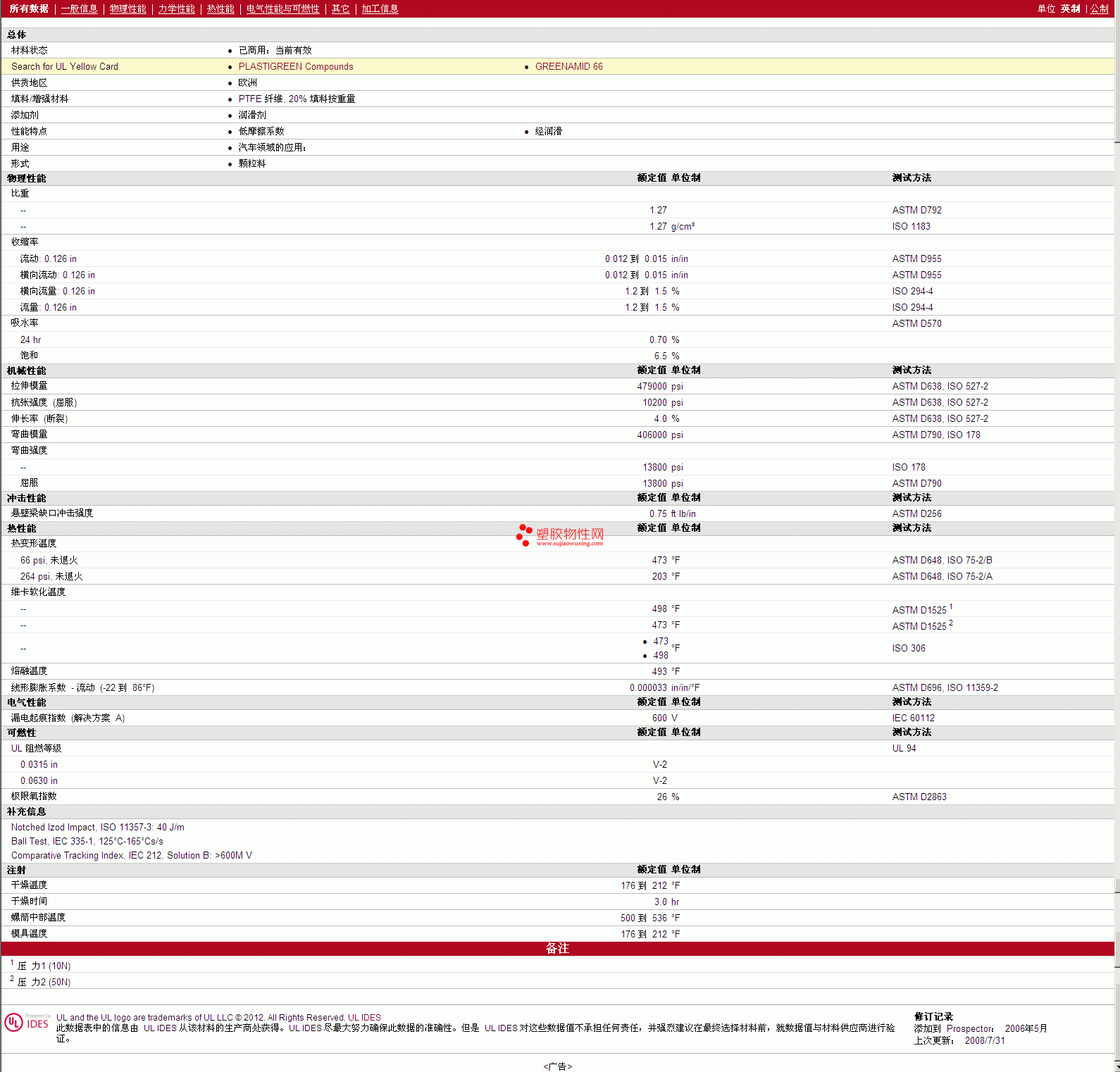
Task: Click the 广告 label at page bottom
Action: (x=557, y=1066)
